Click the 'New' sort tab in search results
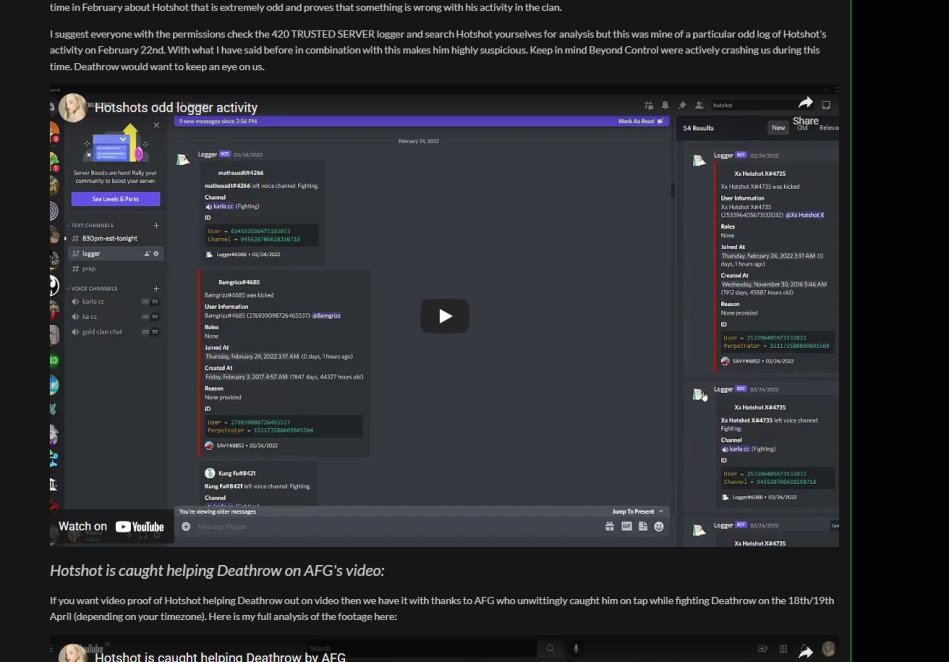This screenshot has width=949, height=662. pyautogui.click(x=778, y=128)
